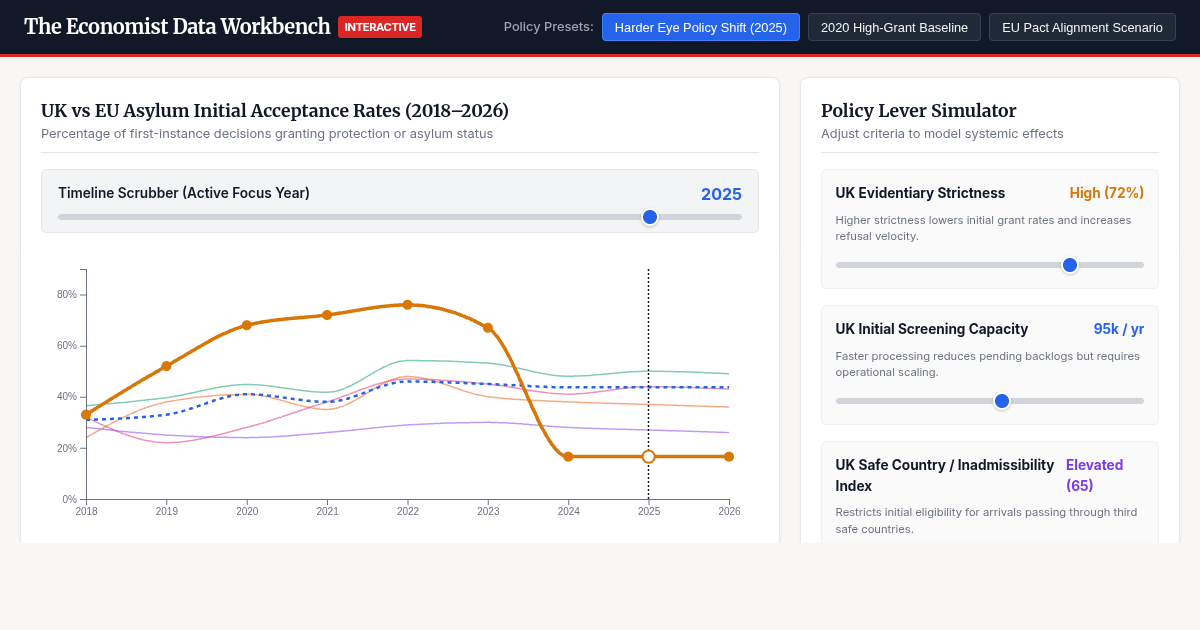
Task: Click The Economist Data Workbench title
Action: click(x=177, y=27)
